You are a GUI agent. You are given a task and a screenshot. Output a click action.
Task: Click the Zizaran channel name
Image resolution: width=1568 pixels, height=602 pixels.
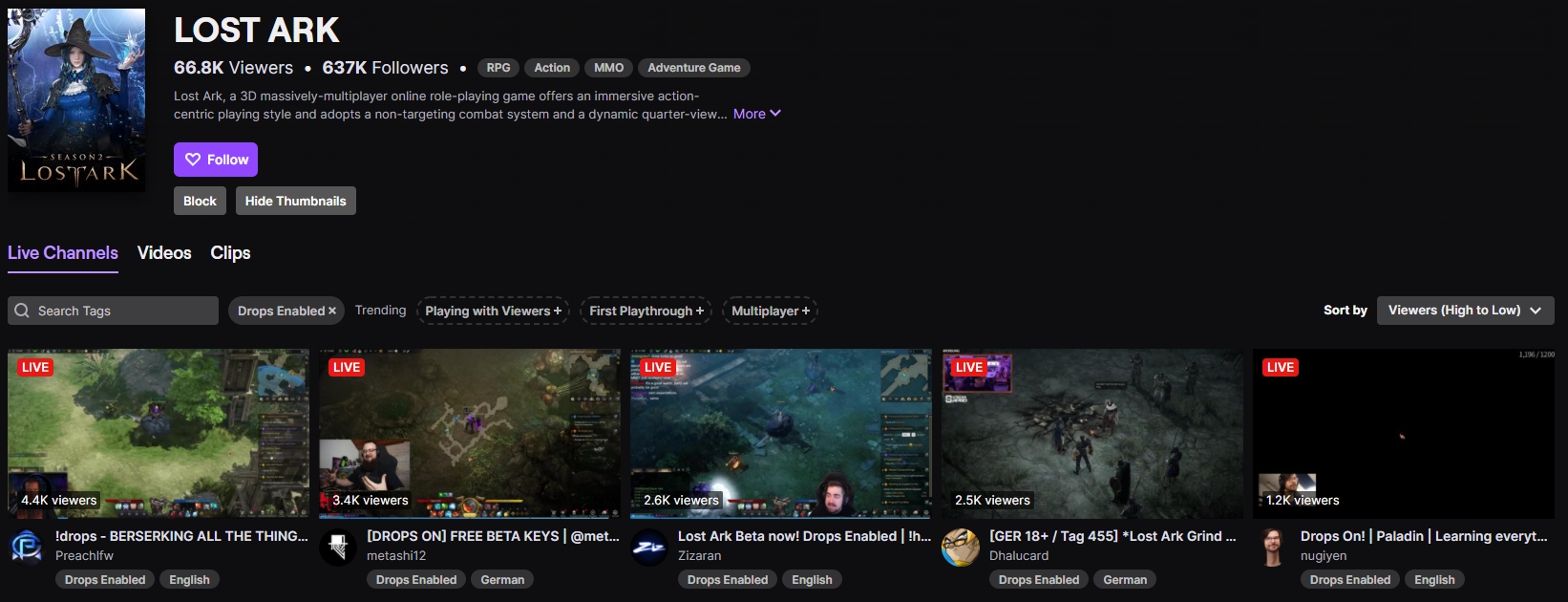pos(700,555)
